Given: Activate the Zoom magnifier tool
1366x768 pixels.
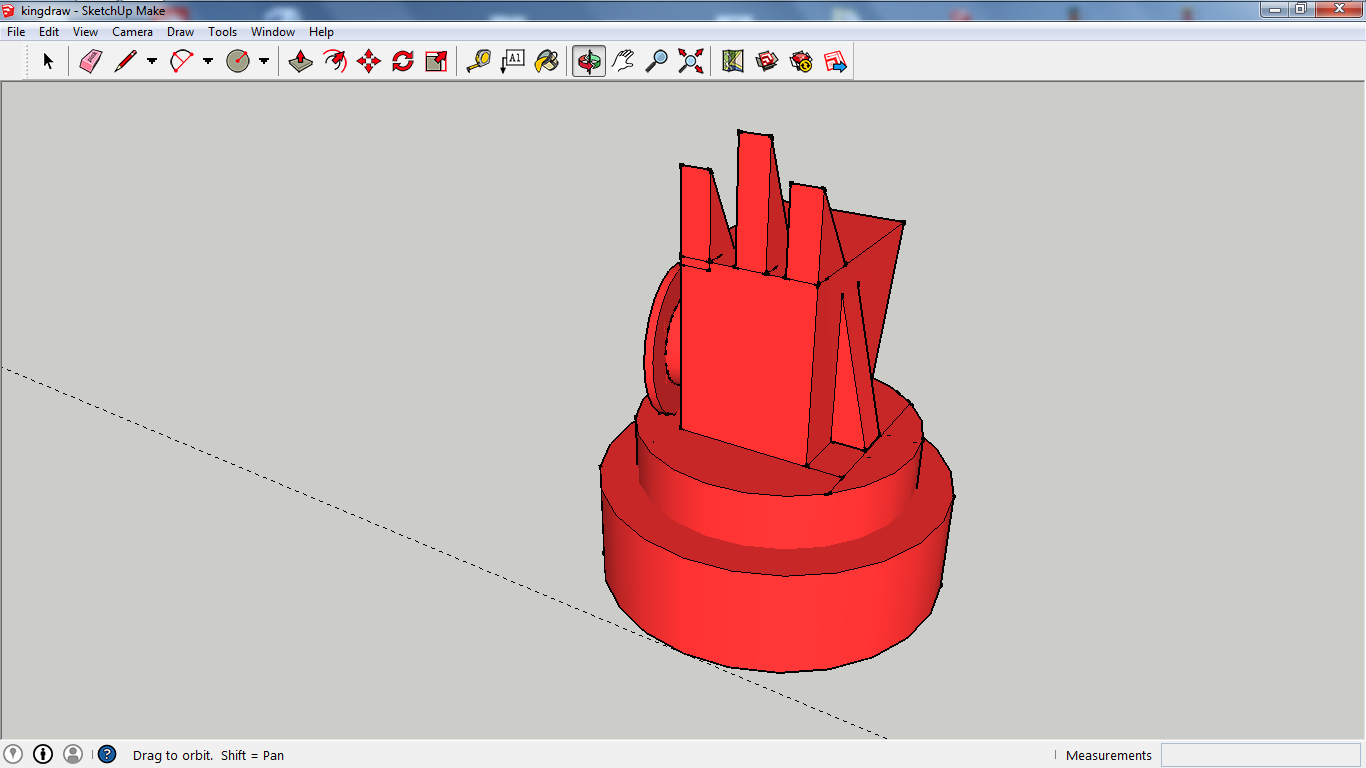Looking at the screenshot, I should coord(657,61).
